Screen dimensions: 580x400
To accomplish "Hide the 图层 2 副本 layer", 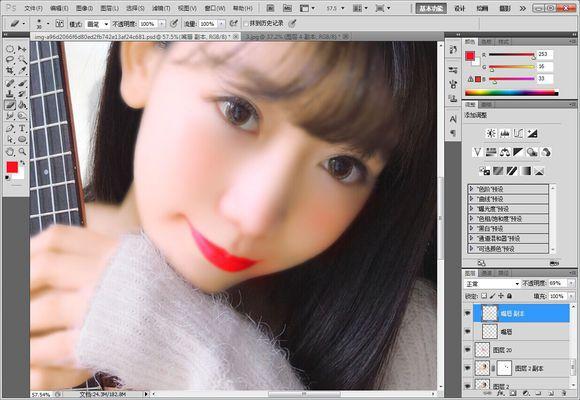I will click(x=468, y=368).
